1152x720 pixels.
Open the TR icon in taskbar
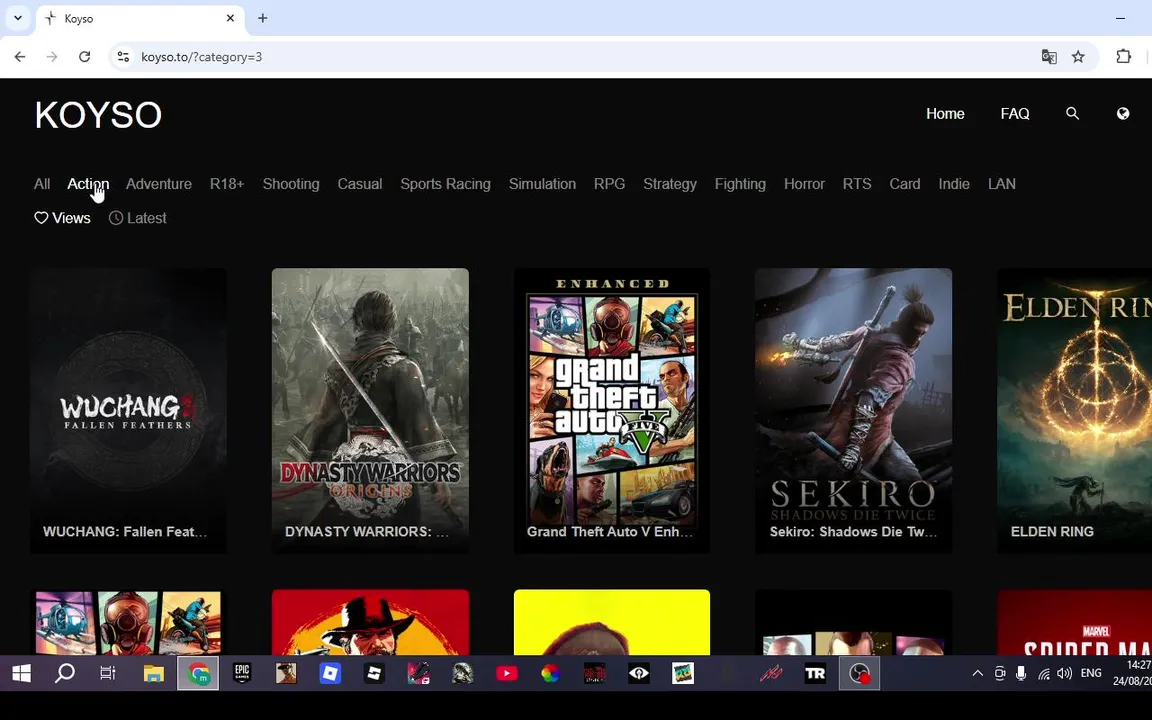pyautogui.click(x=815, y=673)
